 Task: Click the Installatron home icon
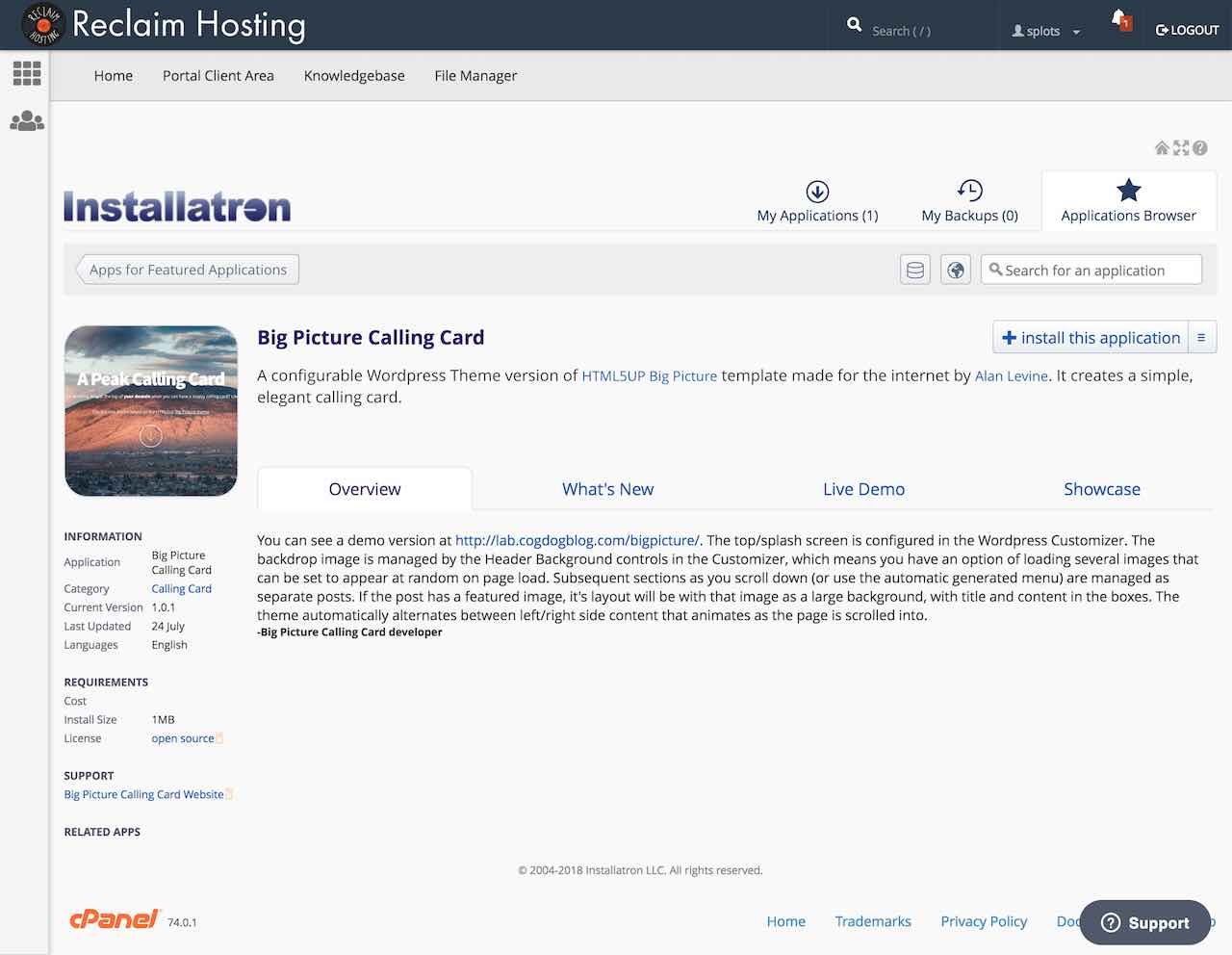click(x=1162, y=148)
